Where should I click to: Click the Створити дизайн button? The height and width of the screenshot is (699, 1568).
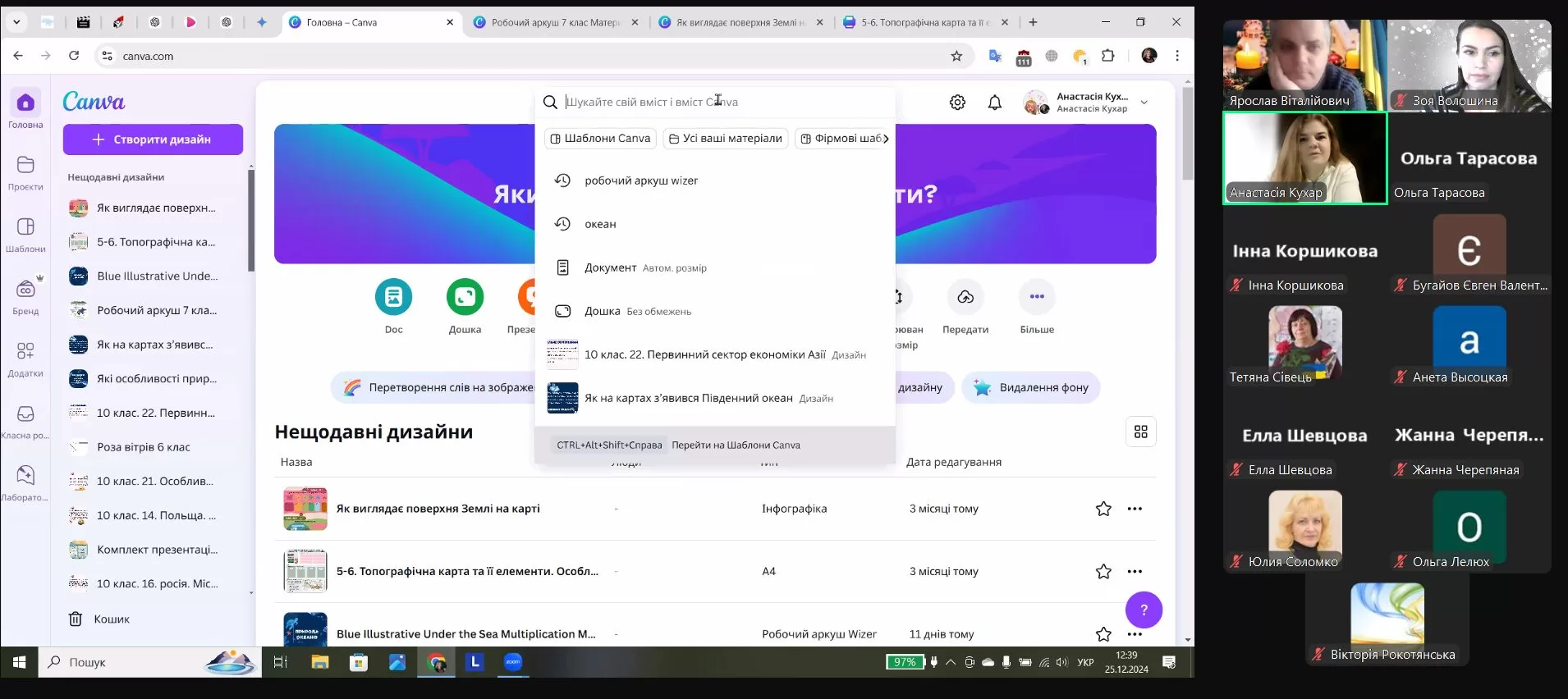[x=153, y=139]
